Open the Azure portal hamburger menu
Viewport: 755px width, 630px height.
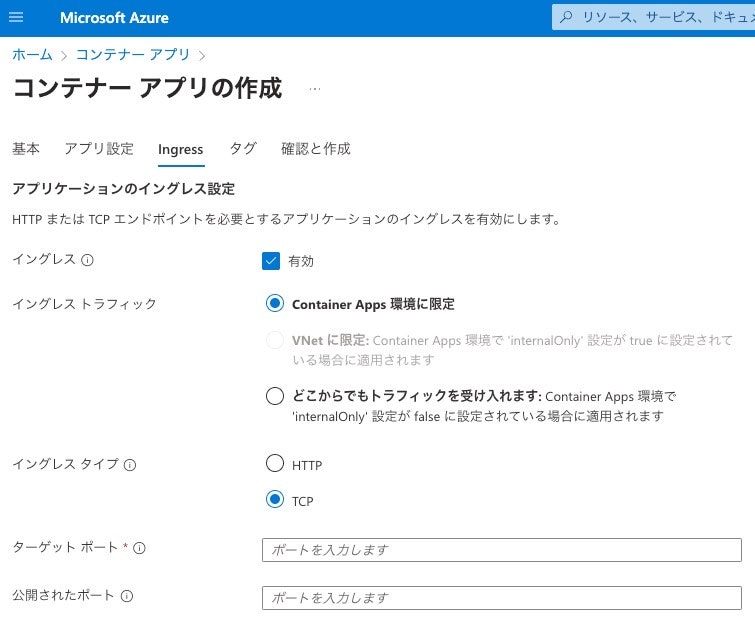[16, 17]
